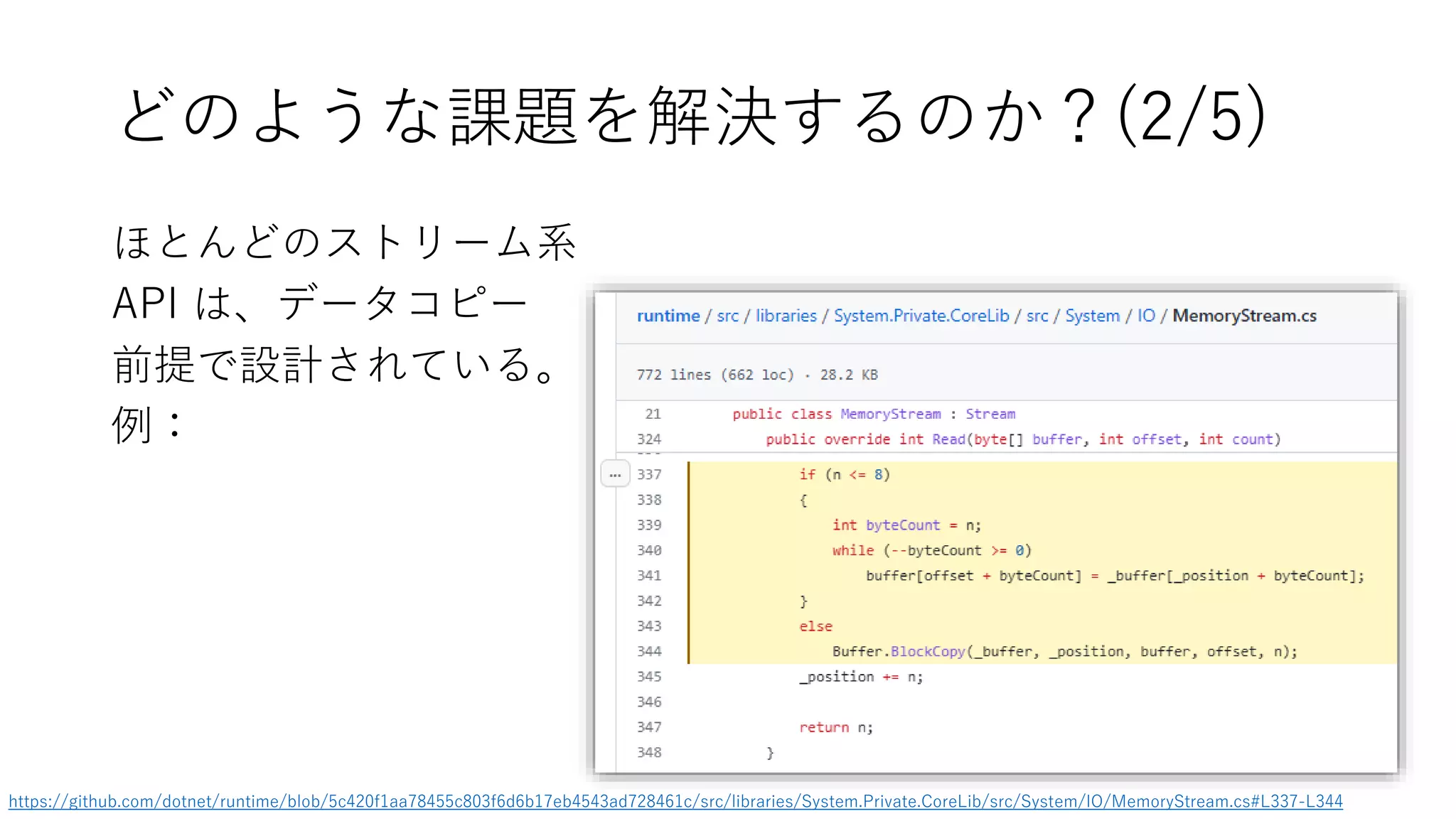Open 'System.Private.CoreLib' breadcrumb link

(921, 316)
